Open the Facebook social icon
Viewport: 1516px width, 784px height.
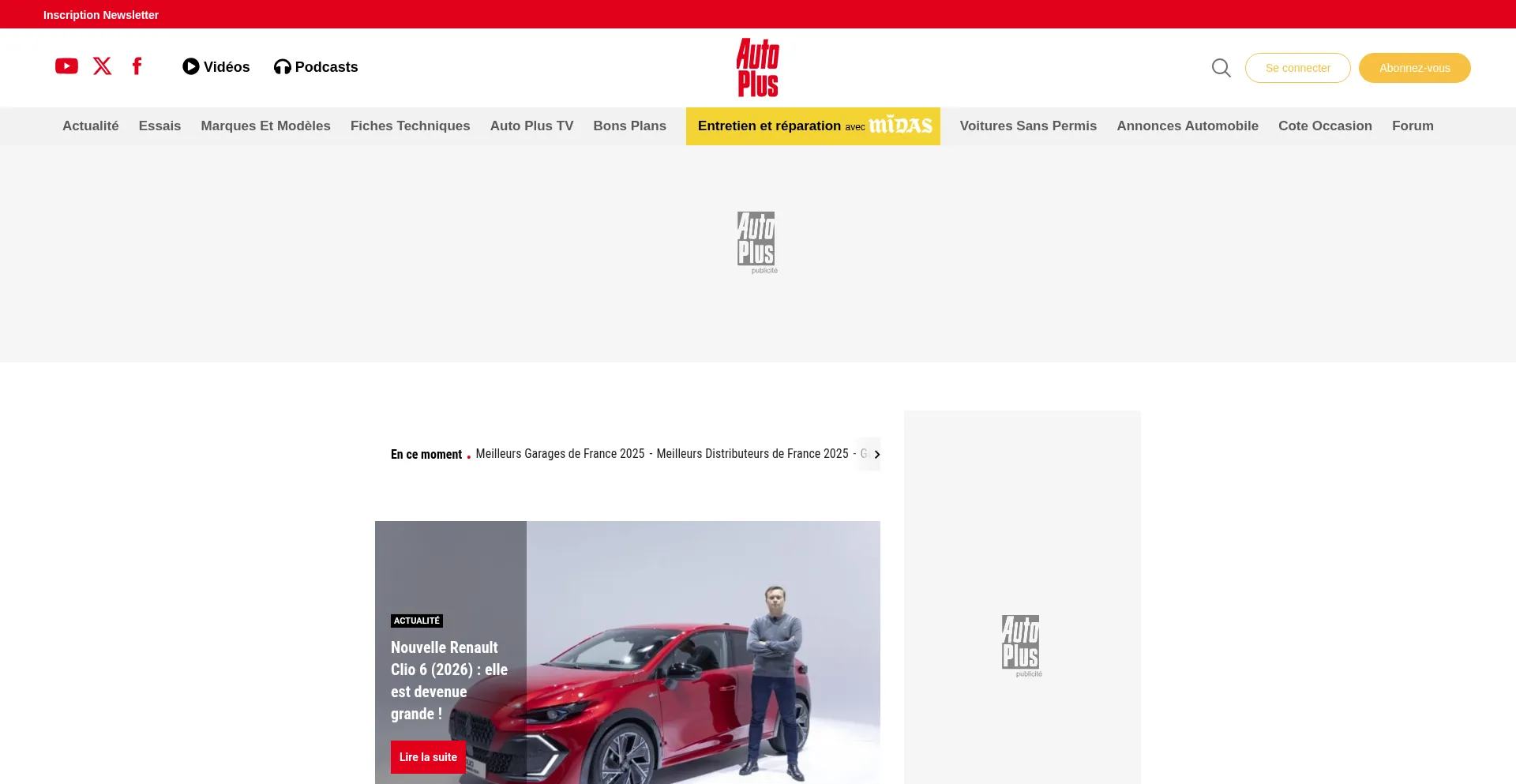(x=137, y=66)
